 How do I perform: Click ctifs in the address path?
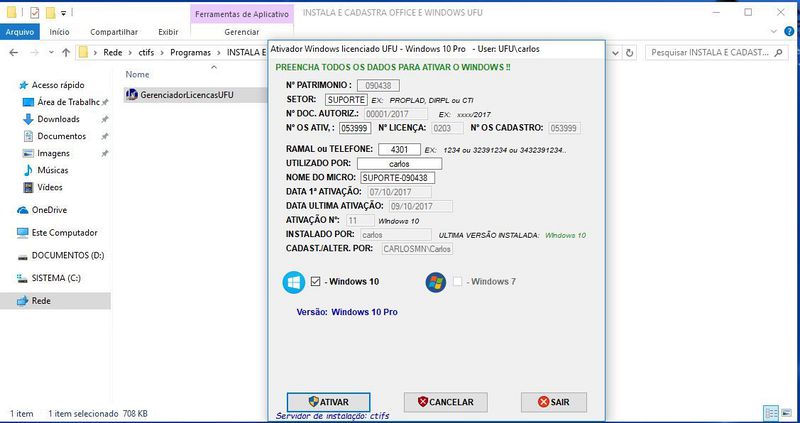(146, 53)
